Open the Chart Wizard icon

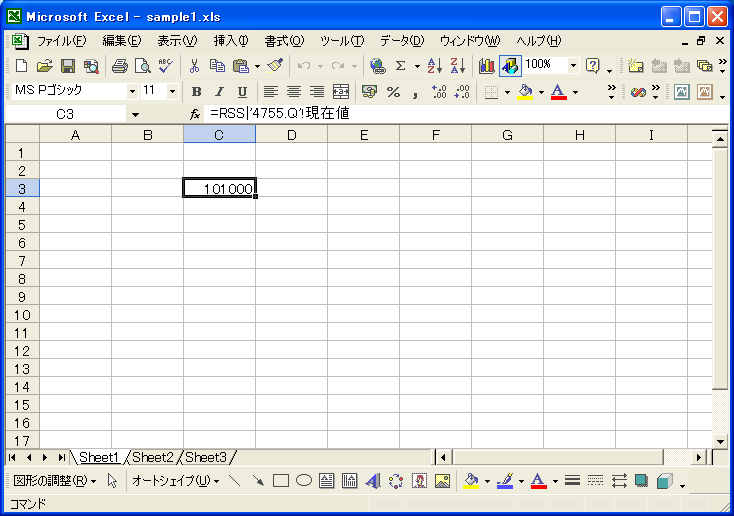coord(487,66)
